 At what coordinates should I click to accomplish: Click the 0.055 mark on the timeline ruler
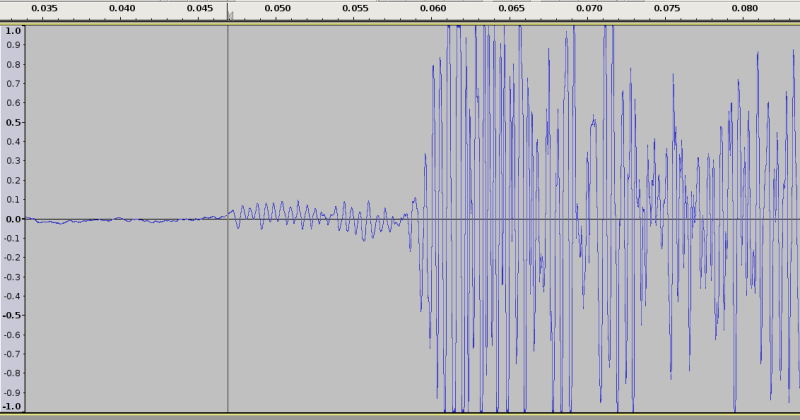click(356, 9)
